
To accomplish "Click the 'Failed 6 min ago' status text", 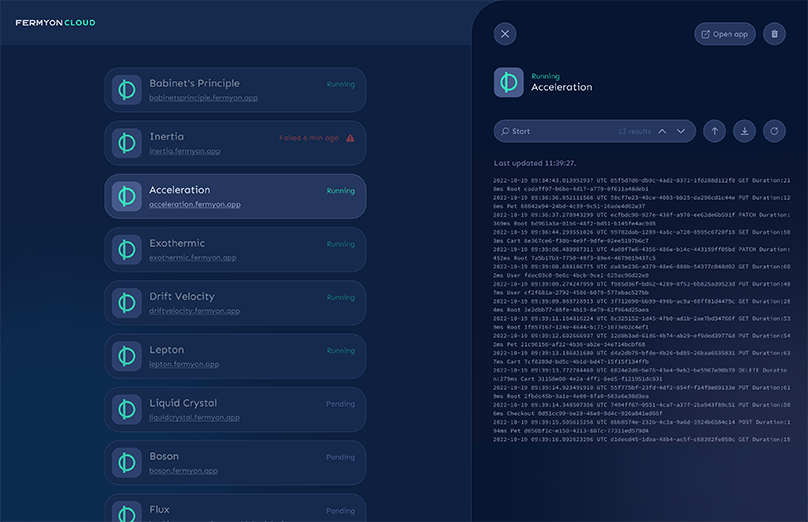I will 309,138.
